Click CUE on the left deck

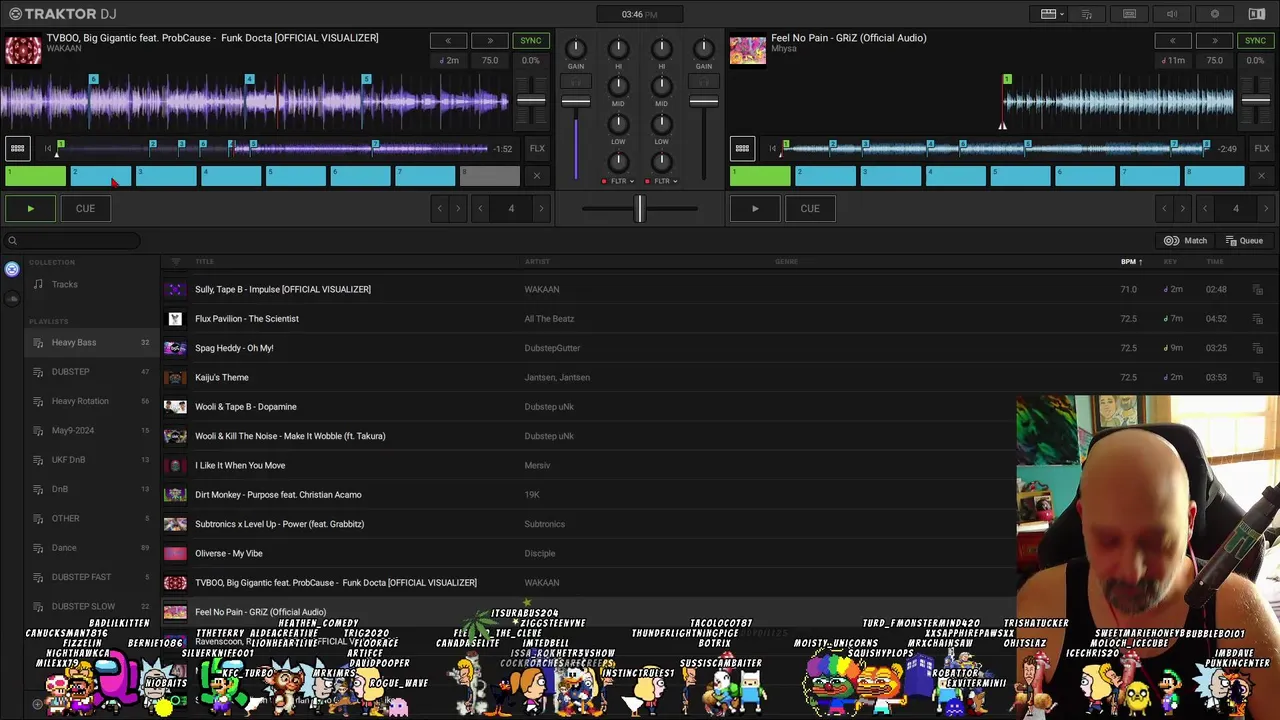85,208
